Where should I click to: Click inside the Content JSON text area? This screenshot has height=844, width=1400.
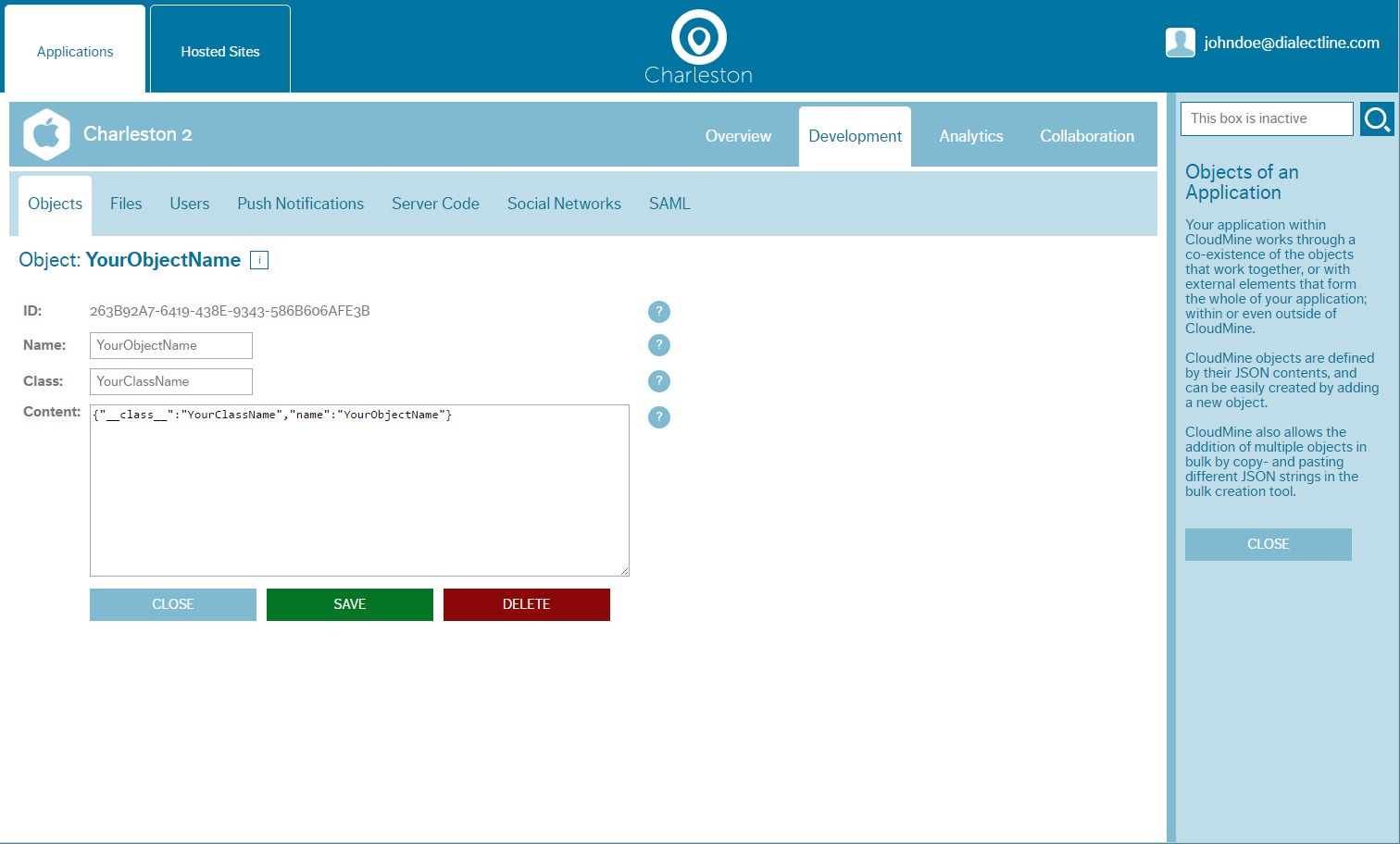(x=359, y=490)
